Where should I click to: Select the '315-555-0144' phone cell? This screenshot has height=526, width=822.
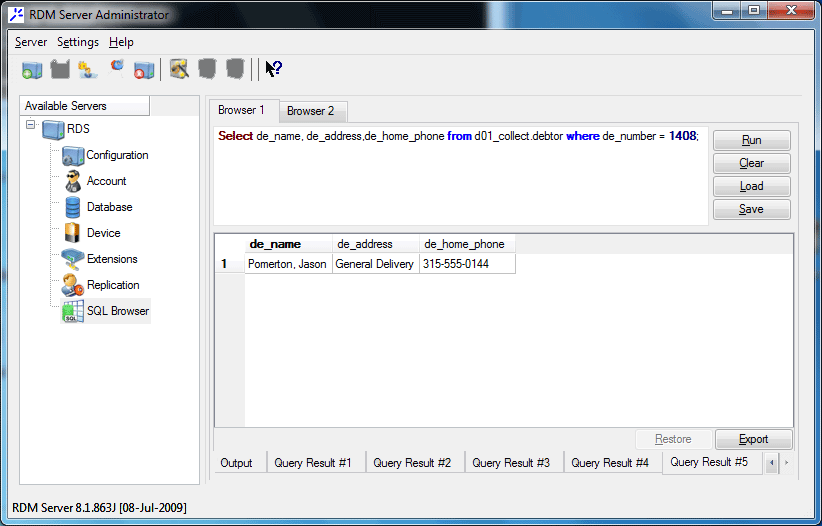pyautogui.click(x=467, y=264)
